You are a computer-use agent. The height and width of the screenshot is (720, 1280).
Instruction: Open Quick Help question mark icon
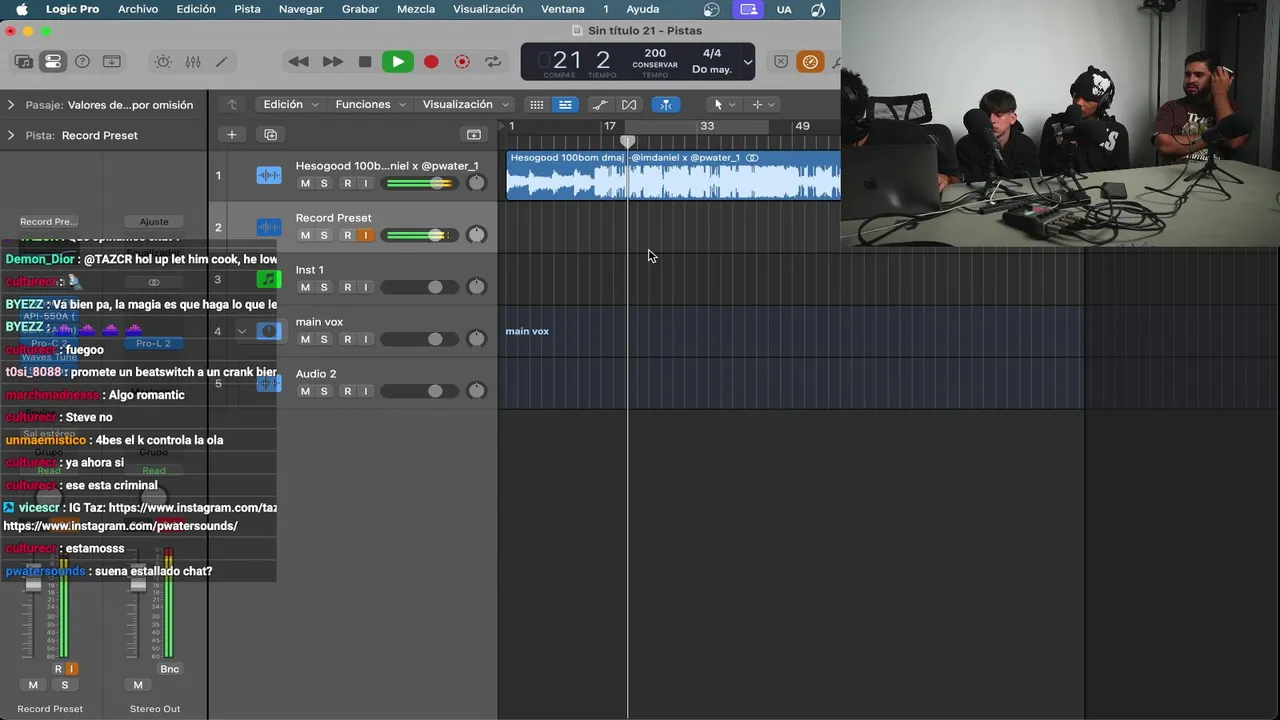coord(83,62)
